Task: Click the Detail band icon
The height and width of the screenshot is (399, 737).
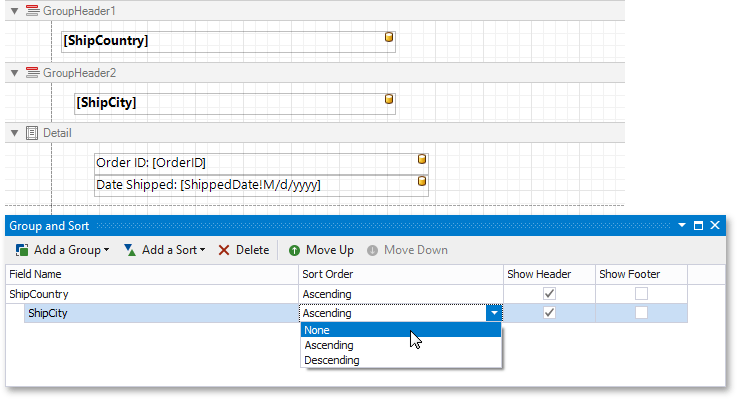Action: click(x=32, y=133)
